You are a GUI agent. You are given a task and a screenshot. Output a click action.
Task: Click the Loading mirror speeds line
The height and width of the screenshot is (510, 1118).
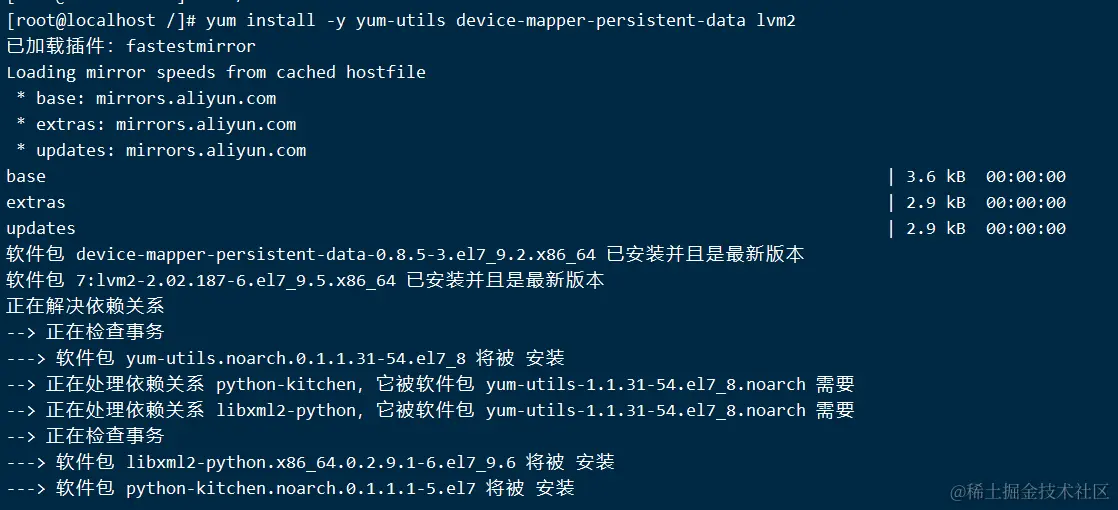coord(216,72)
